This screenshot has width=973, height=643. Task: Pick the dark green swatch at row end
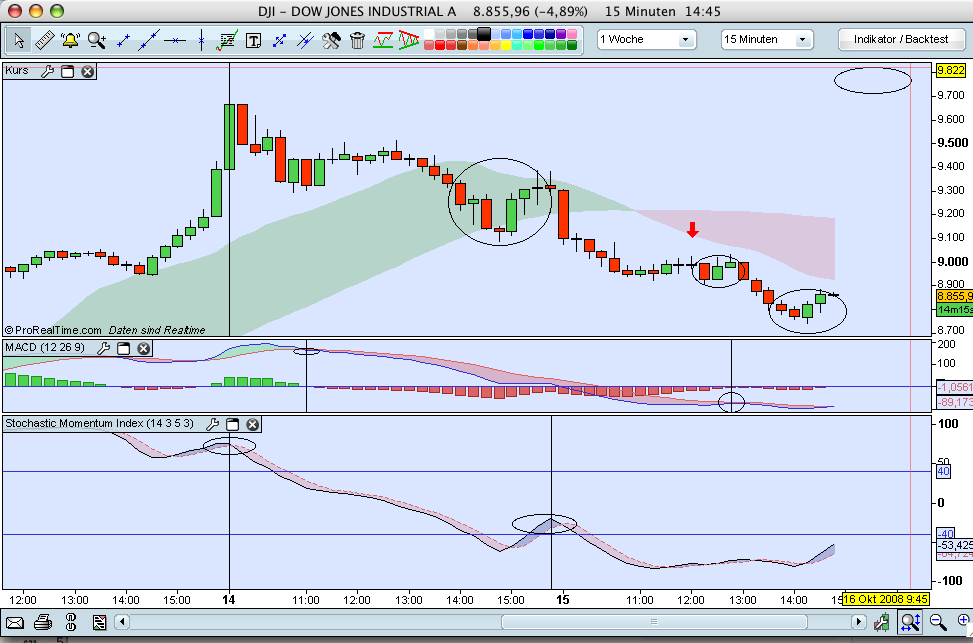572,45
